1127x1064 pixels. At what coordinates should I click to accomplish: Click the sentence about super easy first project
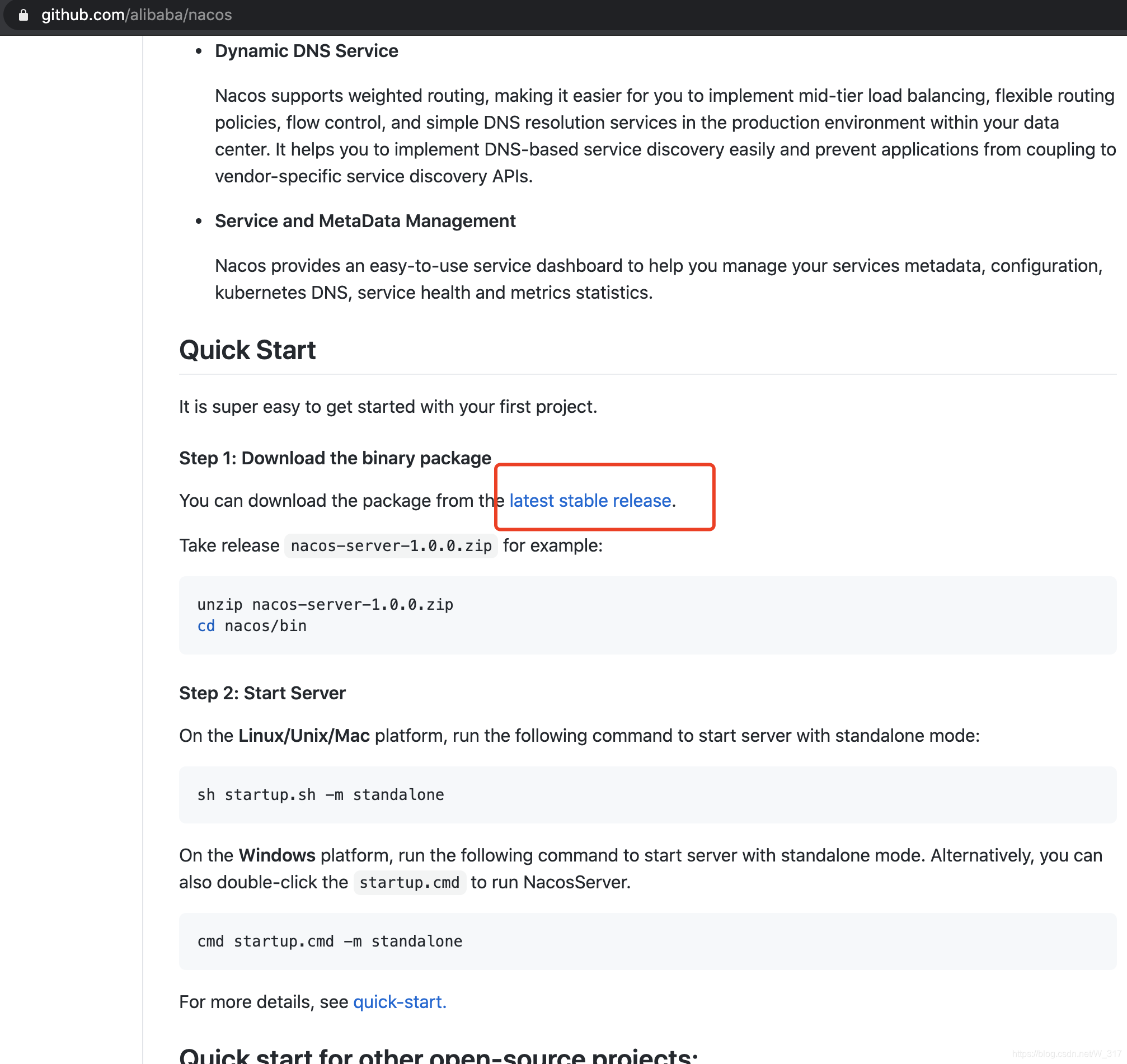click(x=388, y=407)
